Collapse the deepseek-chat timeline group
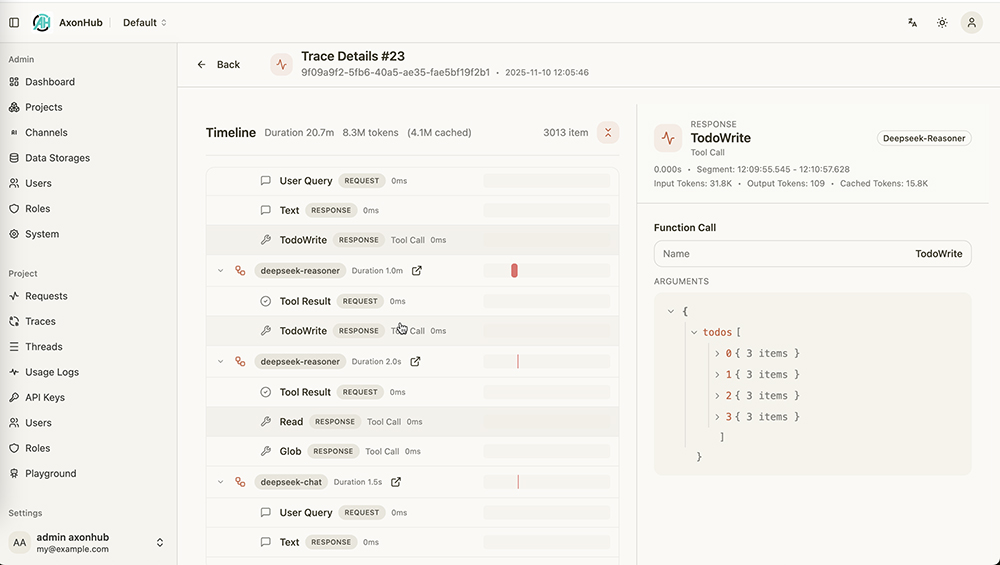This screenshot has width=1000, height=565. (x=220, y=482)
